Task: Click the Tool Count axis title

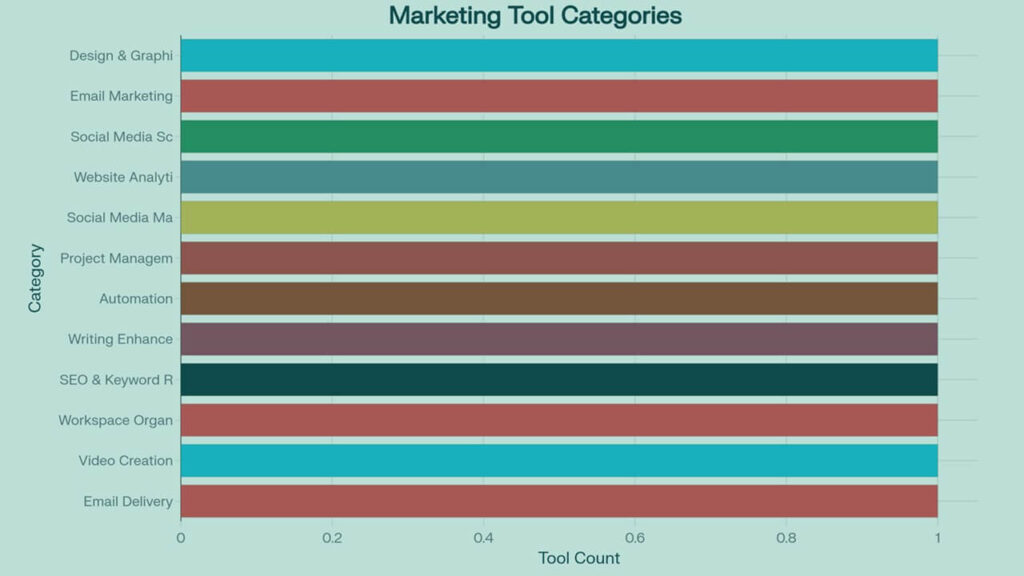Action: (579, 558)
